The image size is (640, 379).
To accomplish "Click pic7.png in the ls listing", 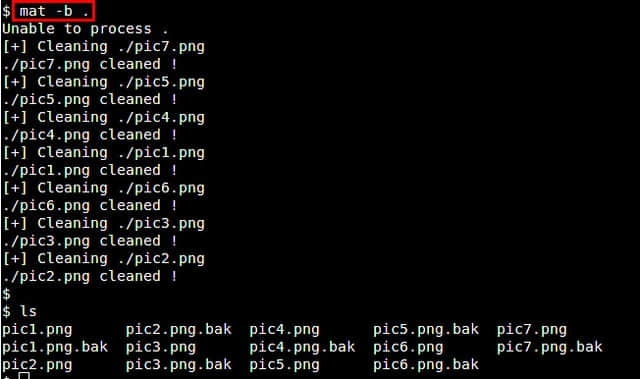I will pos(532,330).
